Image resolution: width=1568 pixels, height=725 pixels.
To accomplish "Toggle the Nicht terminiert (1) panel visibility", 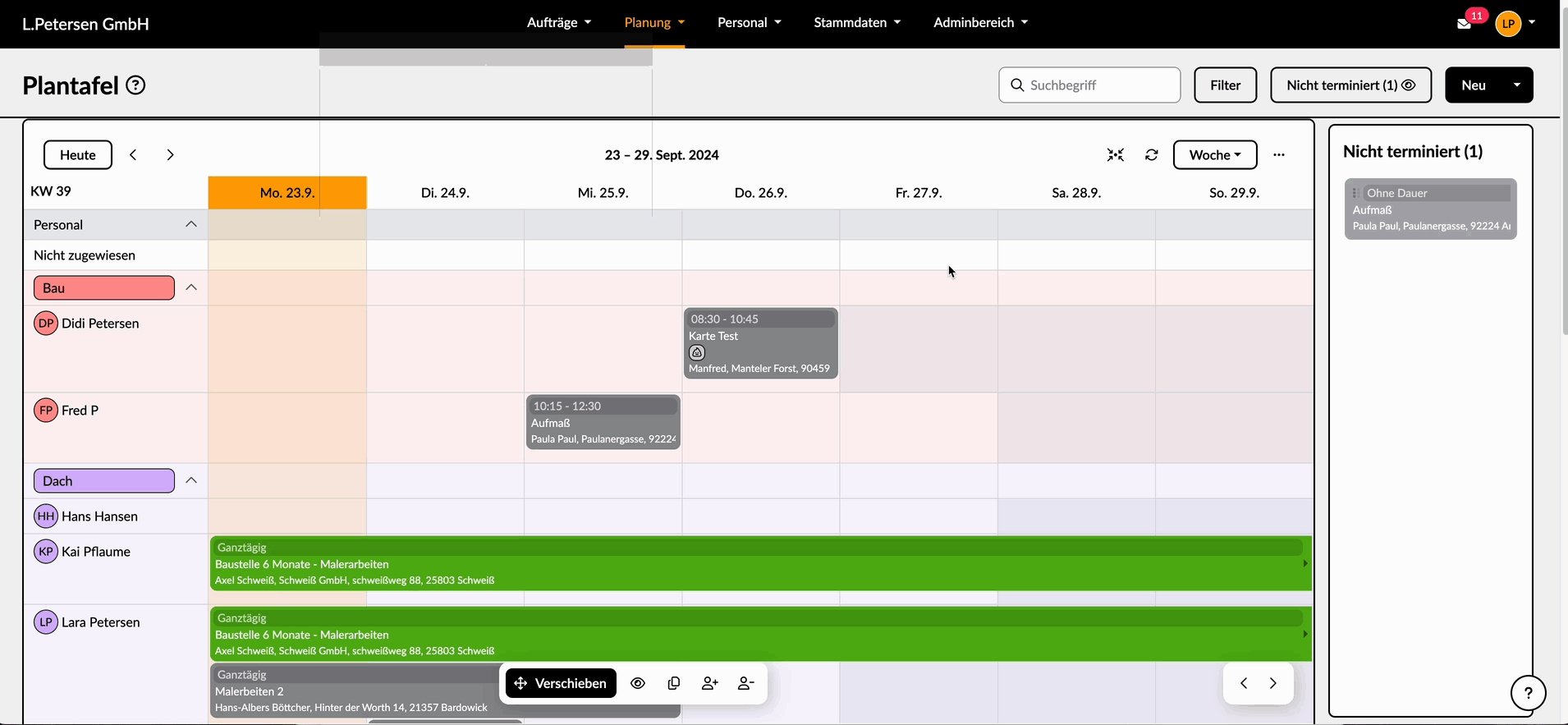I will (x=1350, y=85).
